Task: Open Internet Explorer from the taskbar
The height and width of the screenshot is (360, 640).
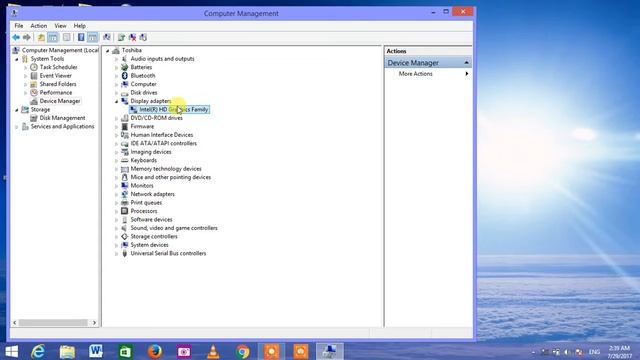Action: pos(38,351)
